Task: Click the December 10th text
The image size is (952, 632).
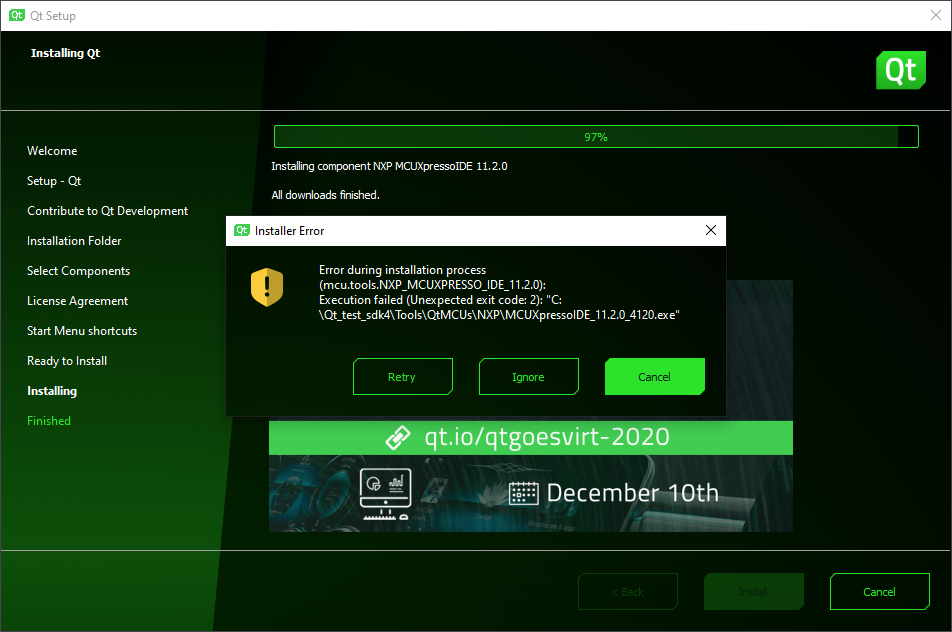Action: (632, 493)
